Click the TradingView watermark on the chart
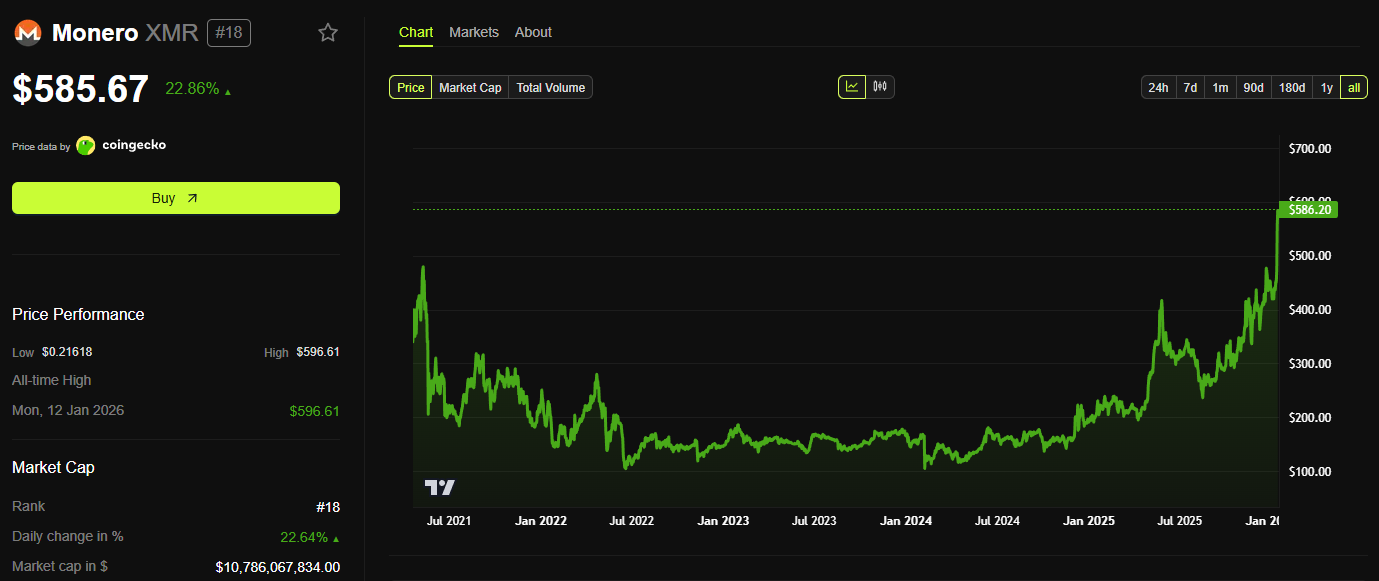 point(440,487)
